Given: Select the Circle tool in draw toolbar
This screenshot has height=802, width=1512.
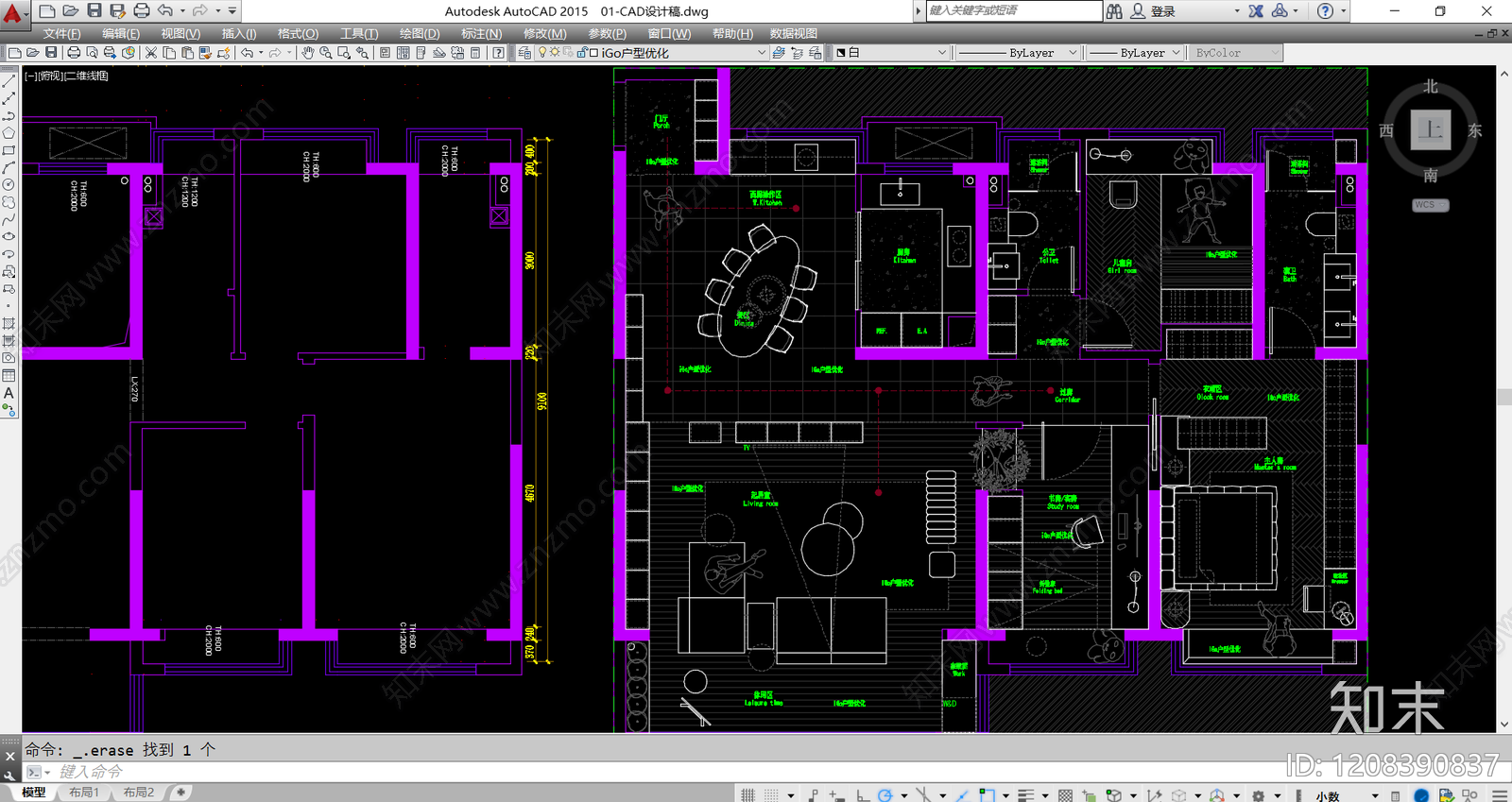Looking at the screenshot, I should pos(9,185).
